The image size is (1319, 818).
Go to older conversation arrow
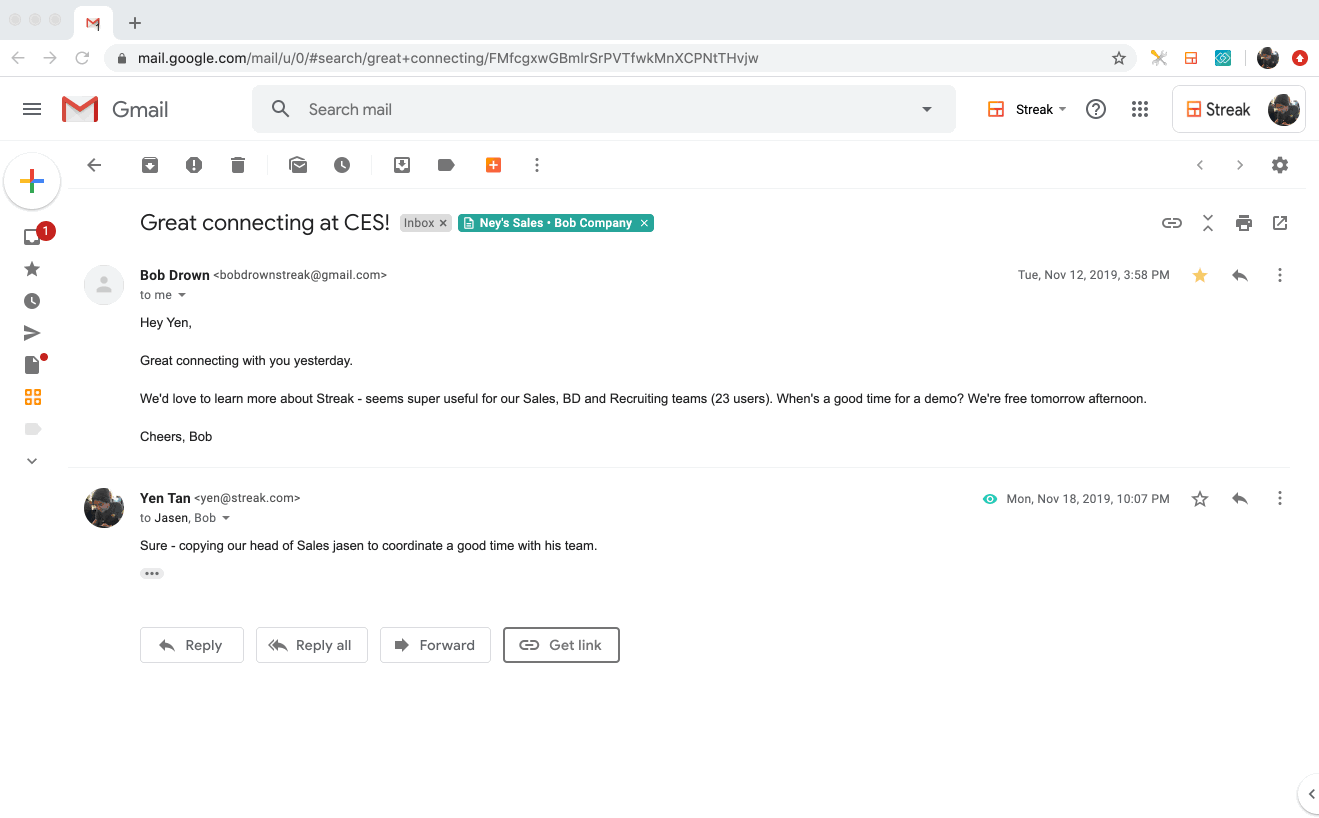click(1240, 165)
